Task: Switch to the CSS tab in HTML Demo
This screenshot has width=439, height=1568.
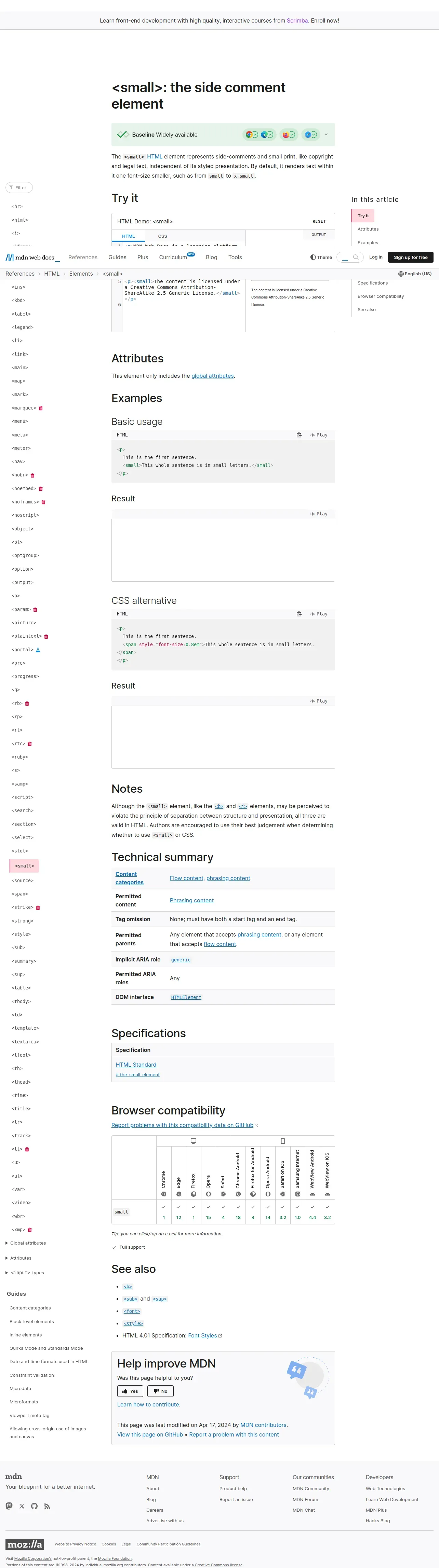Action: pos(162,236)
